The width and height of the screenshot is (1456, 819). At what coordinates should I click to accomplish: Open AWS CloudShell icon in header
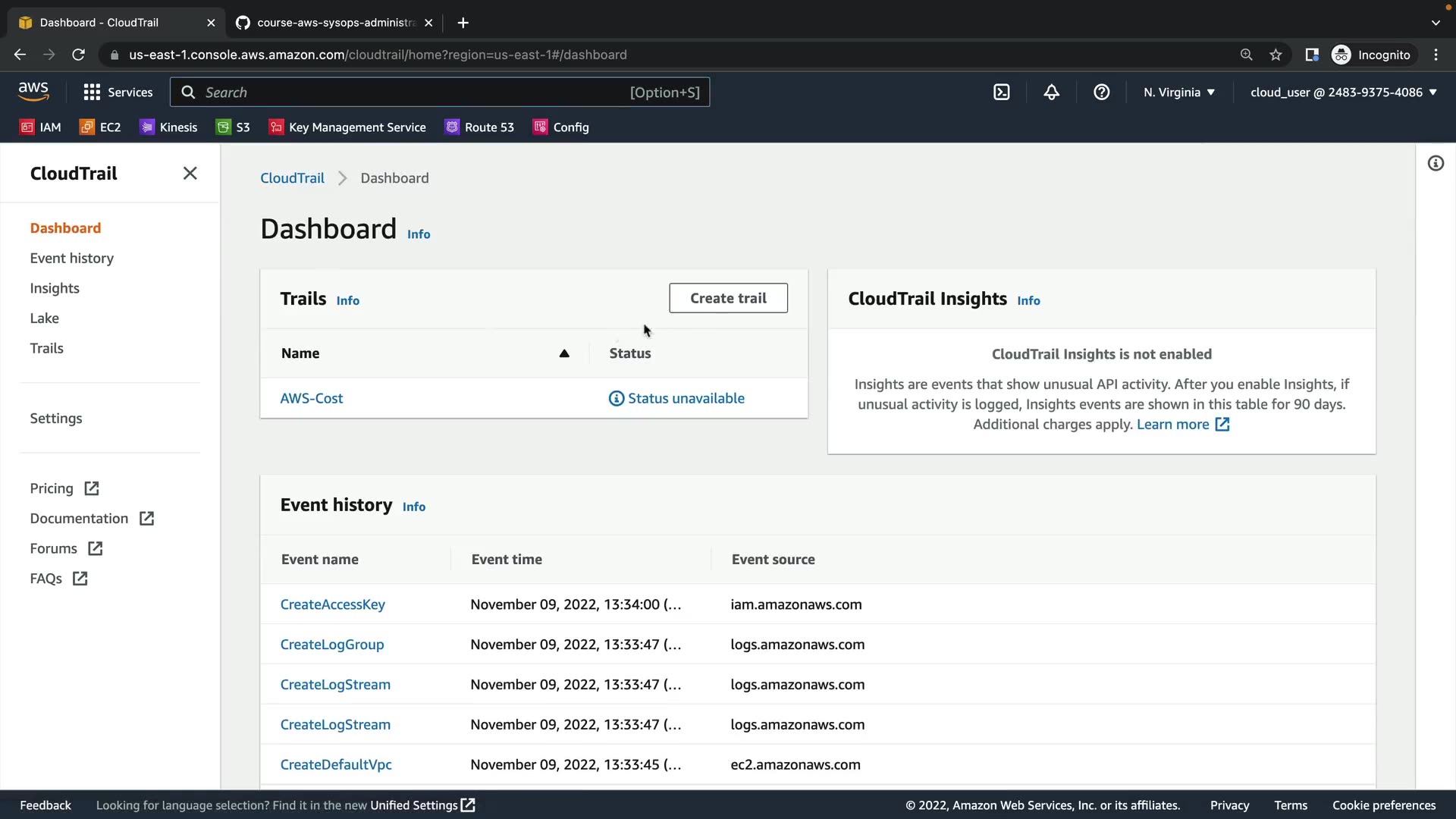pyautogui.click(x=1001, y=93)
